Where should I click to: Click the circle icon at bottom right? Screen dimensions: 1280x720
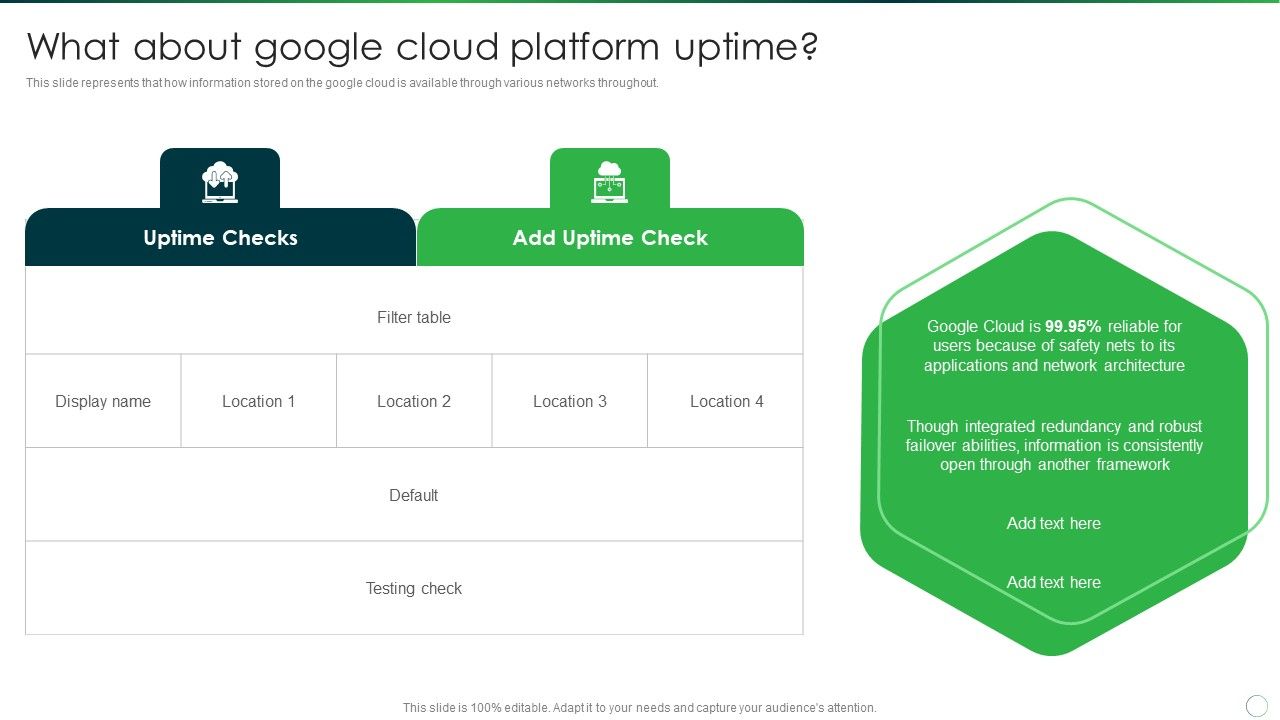point(1256,704)
